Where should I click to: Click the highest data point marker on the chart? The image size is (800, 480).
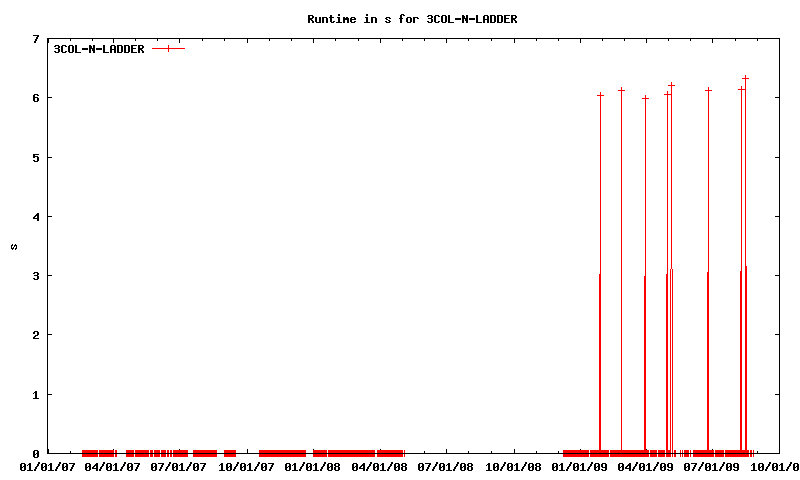click(x=745, y=78)
